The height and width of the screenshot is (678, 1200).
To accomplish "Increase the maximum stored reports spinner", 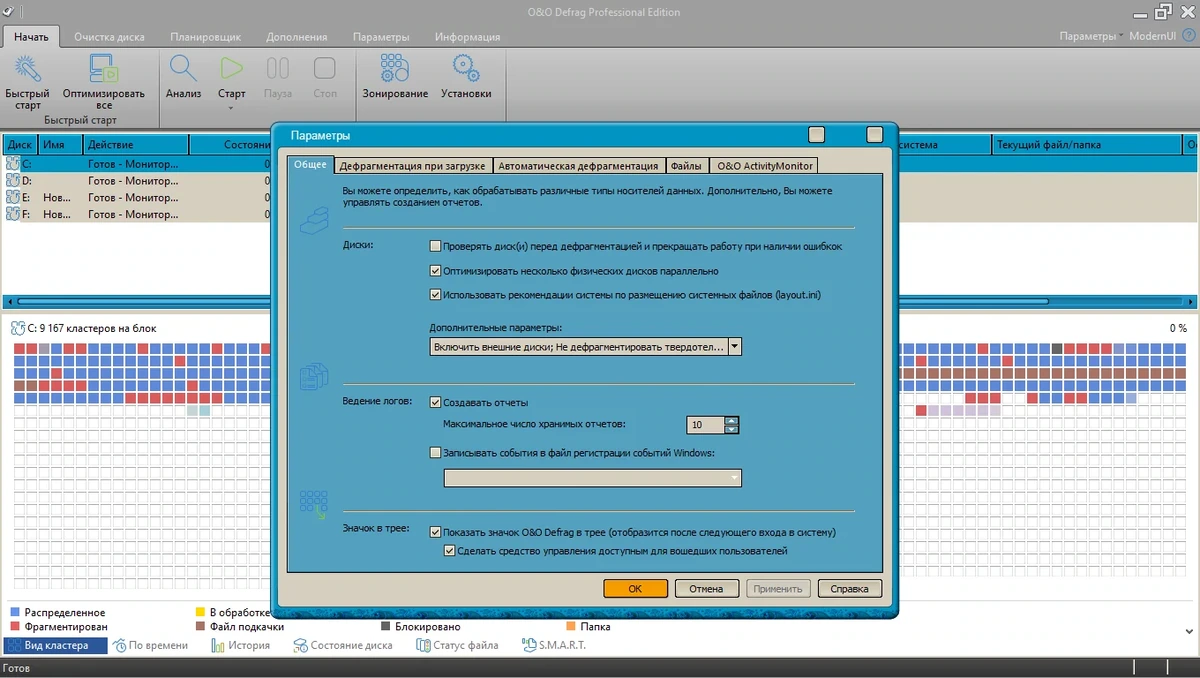I will pos(732,420).
